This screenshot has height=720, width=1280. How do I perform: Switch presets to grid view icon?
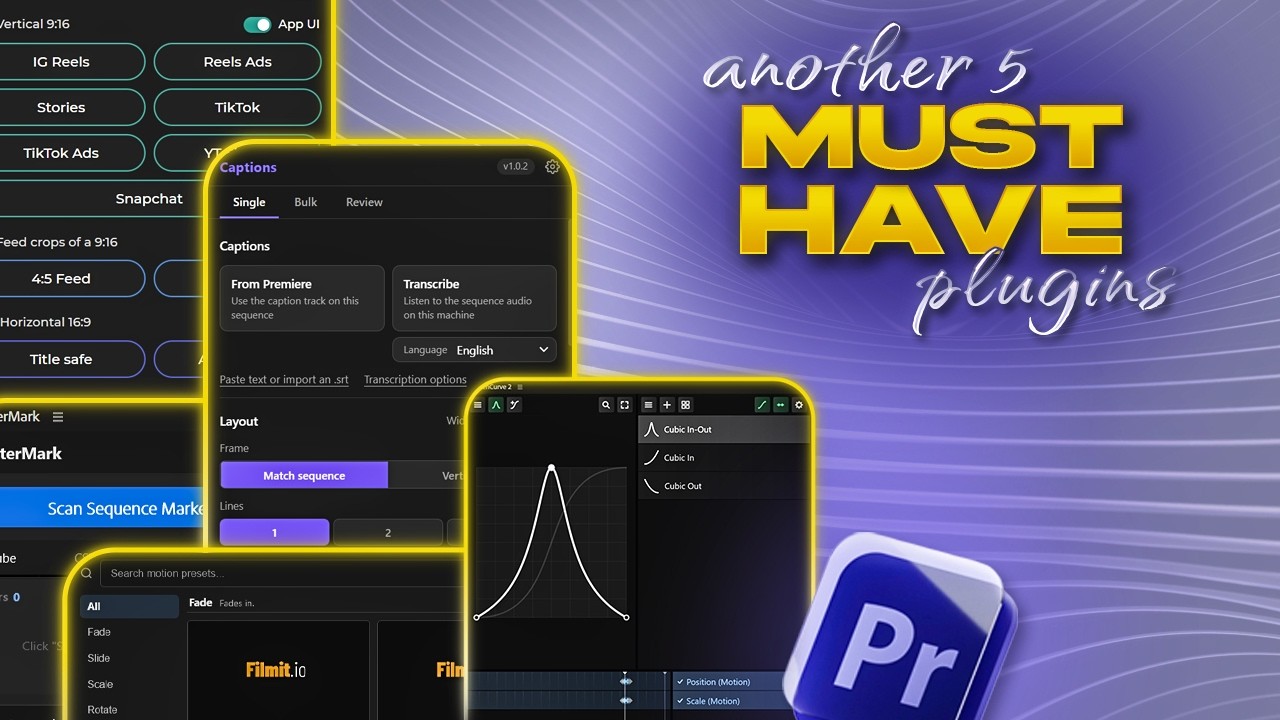[x=685, y=405]
